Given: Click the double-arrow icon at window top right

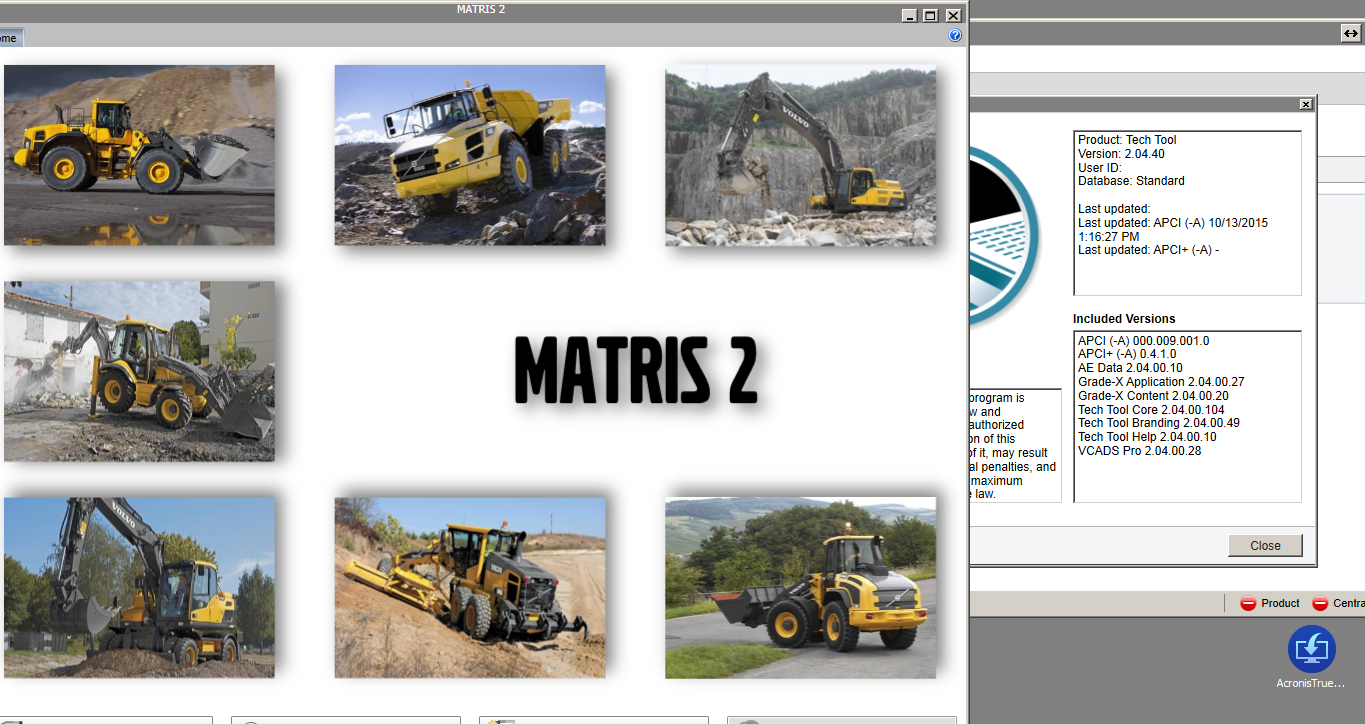Looking at the screenshot, I should [1351, 33].
